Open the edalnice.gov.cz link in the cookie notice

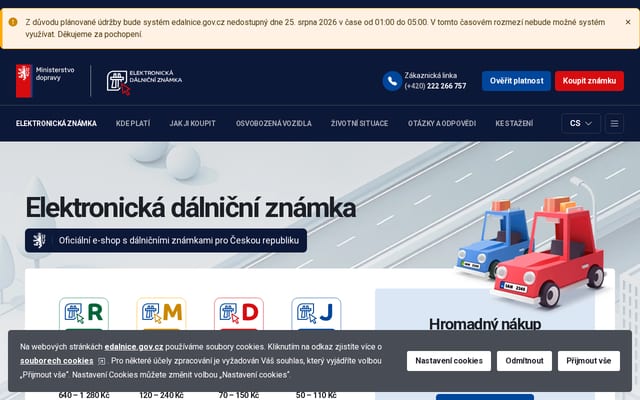tap(134, 347)
